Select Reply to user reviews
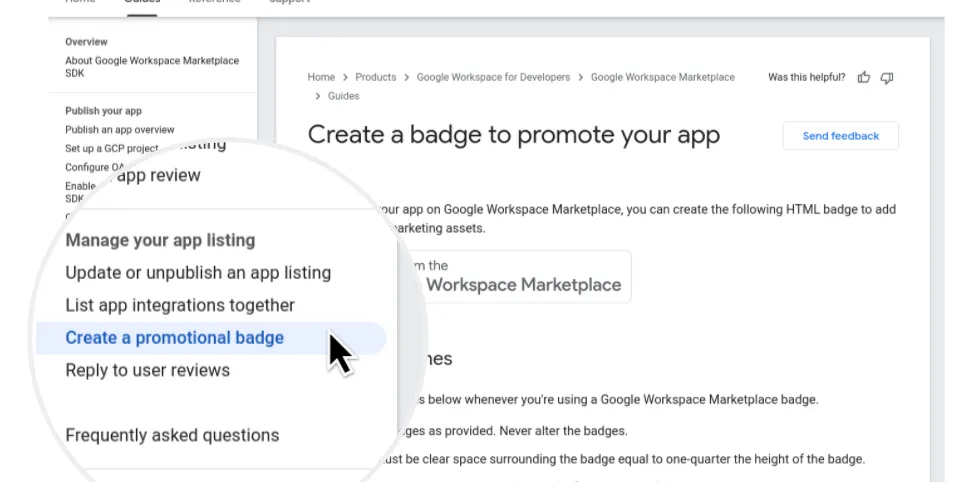 coord(148,370)
